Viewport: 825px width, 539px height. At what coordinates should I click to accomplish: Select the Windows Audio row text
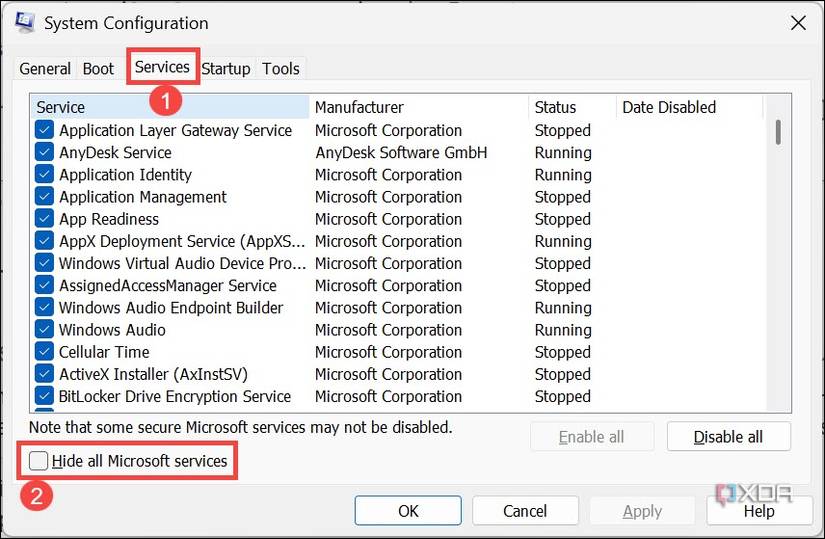[112, 329]
